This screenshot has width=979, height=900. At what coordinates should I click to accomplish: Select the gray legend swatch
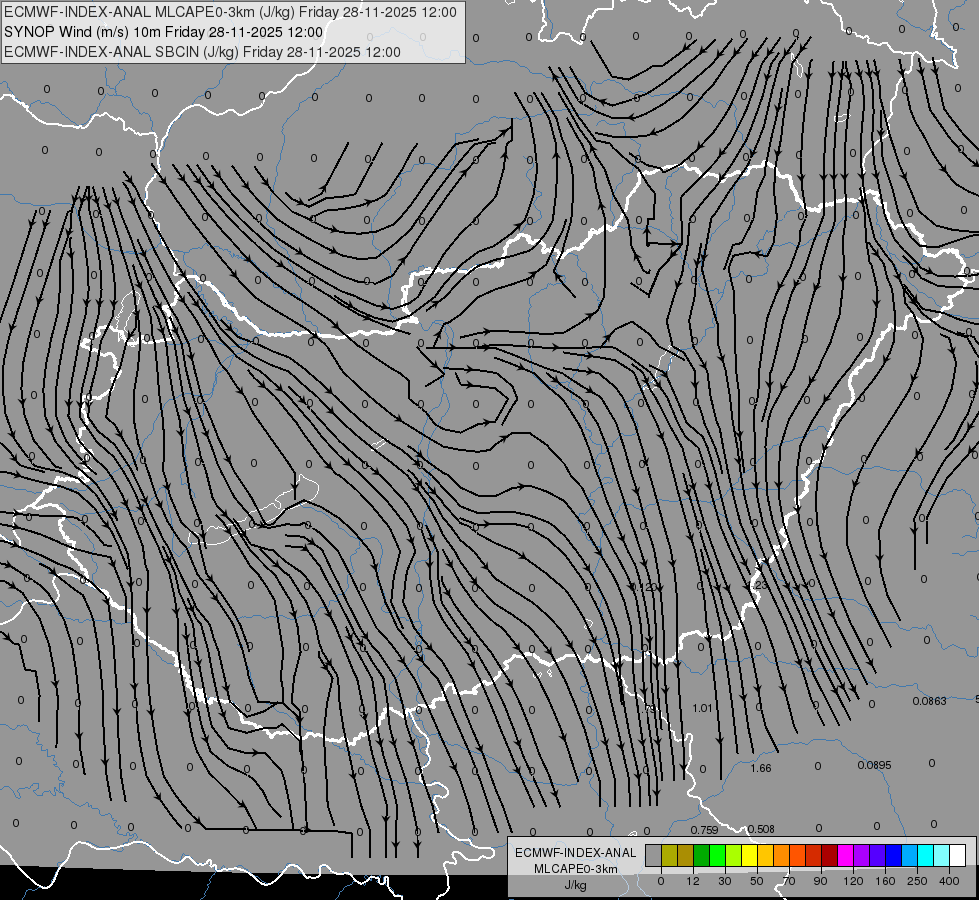click(654, 856)
